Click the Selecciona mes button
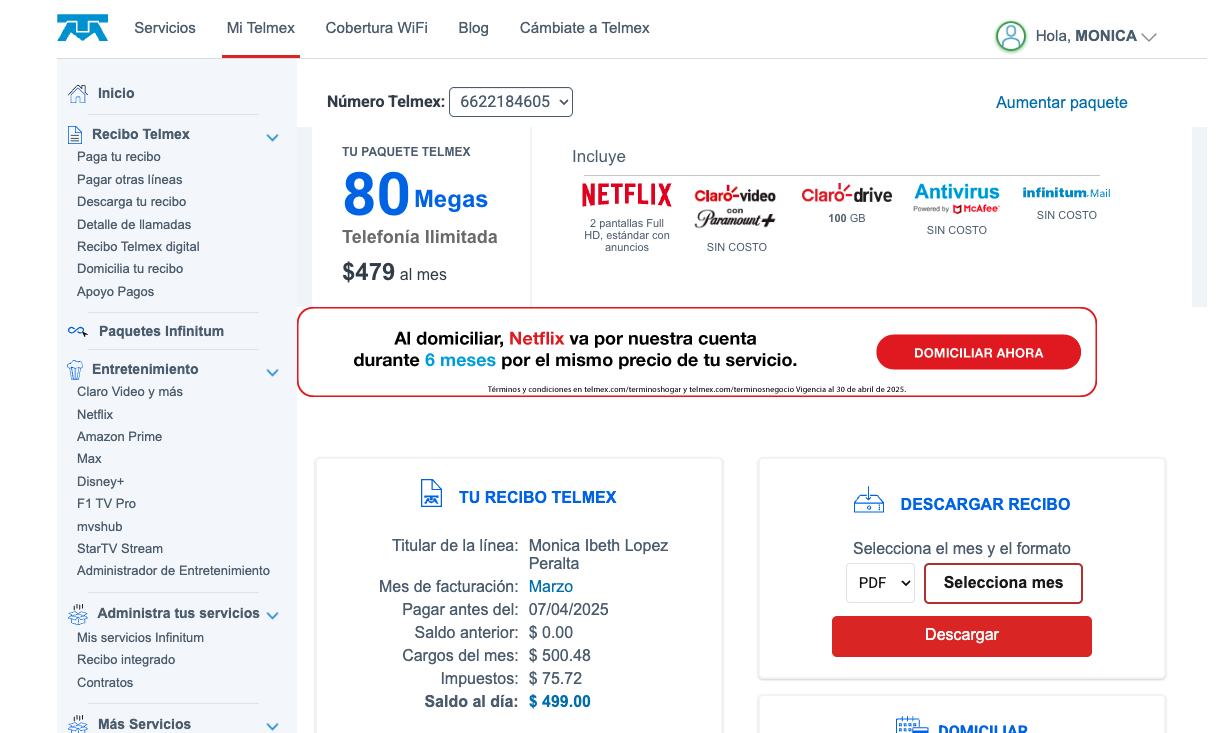 tap(1003, 583)
